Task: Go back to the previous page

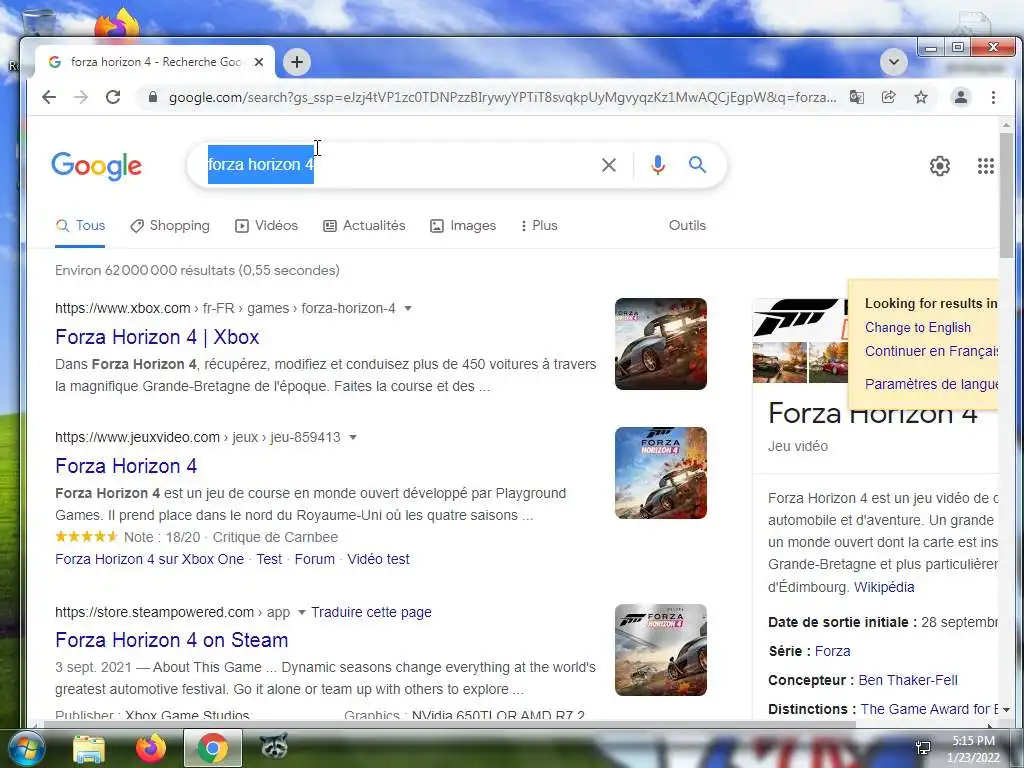Action: pyautogui.click(x=49, y=97)
